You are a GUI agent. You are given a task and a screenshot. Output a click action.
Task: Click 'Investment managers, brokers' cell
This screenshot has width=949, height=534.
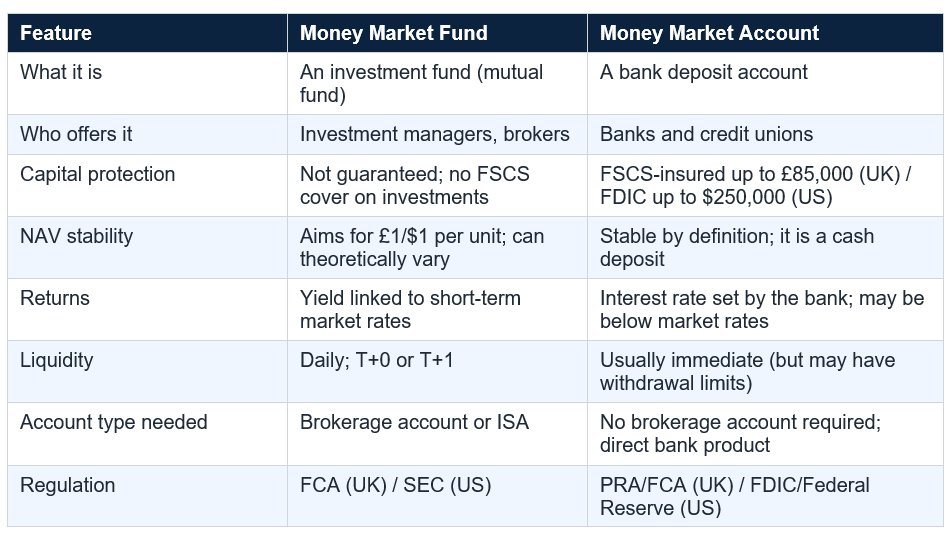tap(437, 134)
